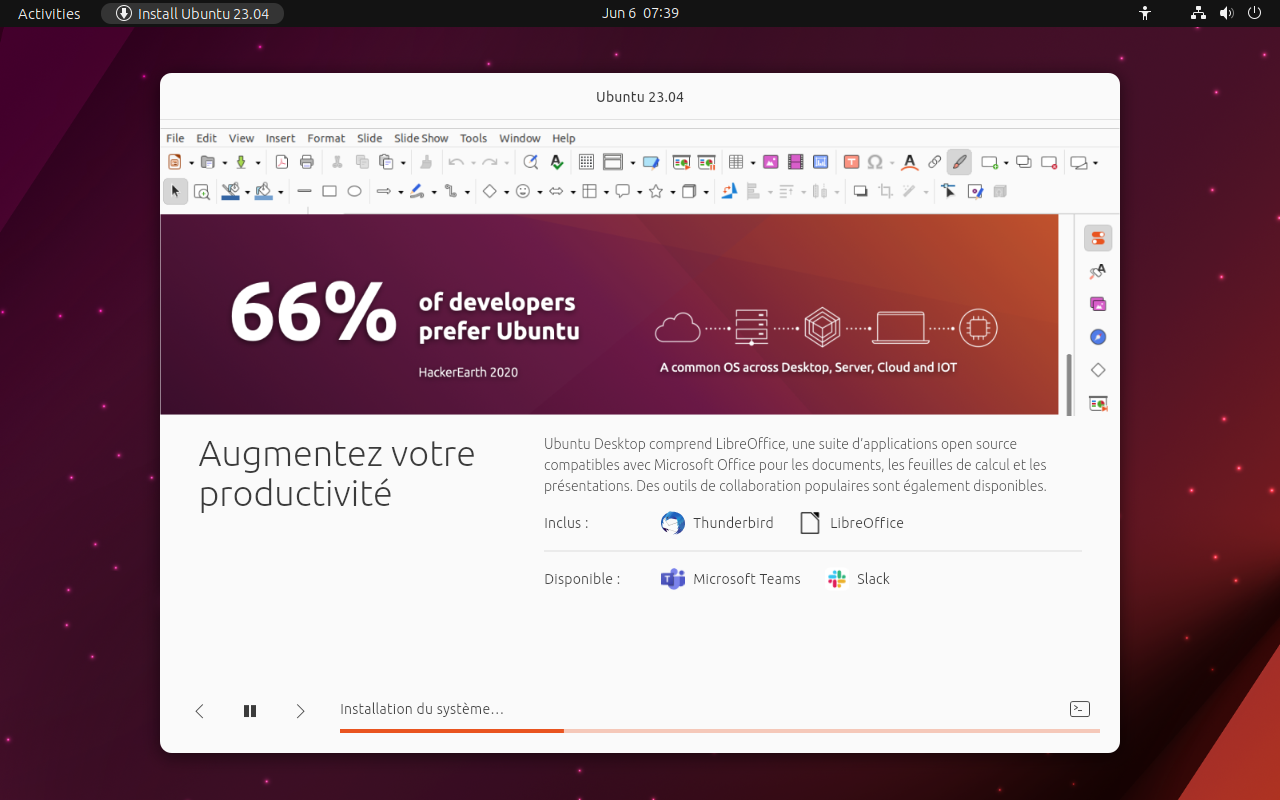
Task: Advance to the next slide arrow
Action: (300, 711)
